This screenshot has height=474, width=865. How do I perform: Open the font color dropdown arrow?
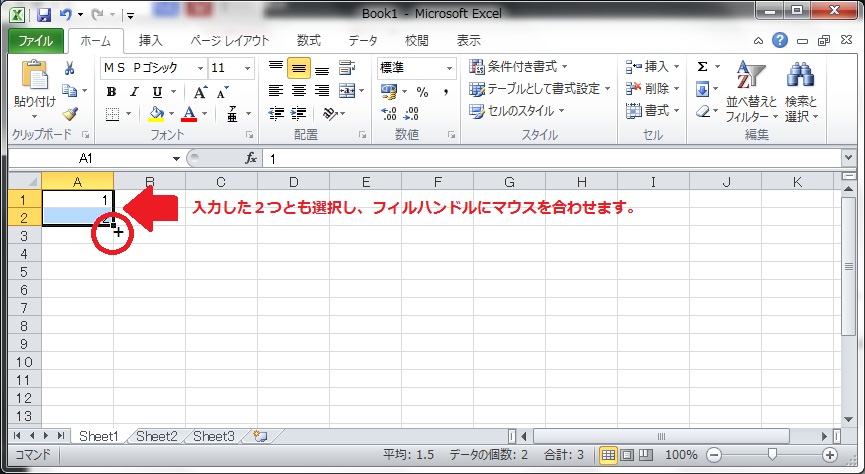coord(205,114)
